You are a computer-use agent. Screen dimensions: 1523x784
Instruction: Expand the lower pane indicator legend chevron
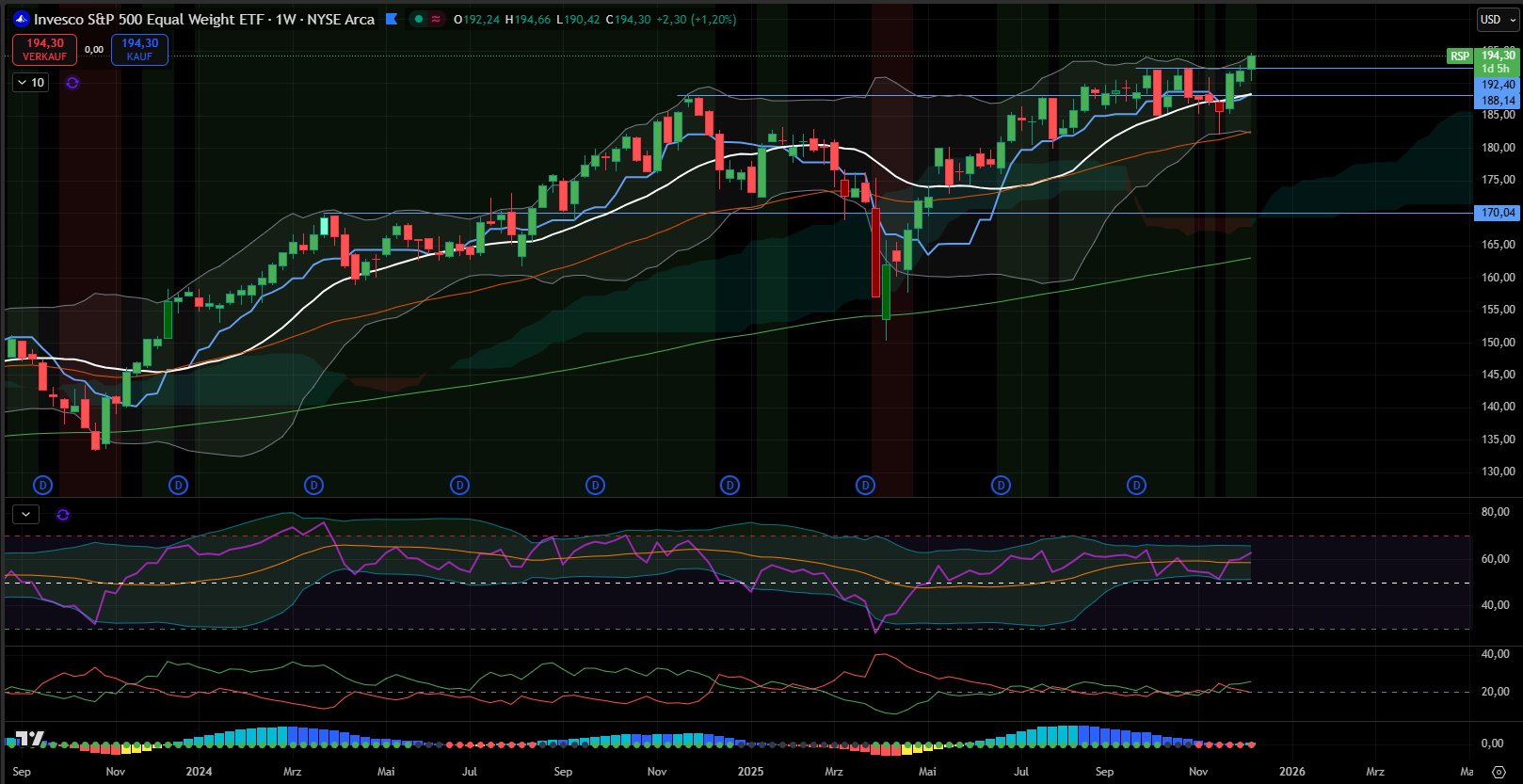tap(25, 515)
